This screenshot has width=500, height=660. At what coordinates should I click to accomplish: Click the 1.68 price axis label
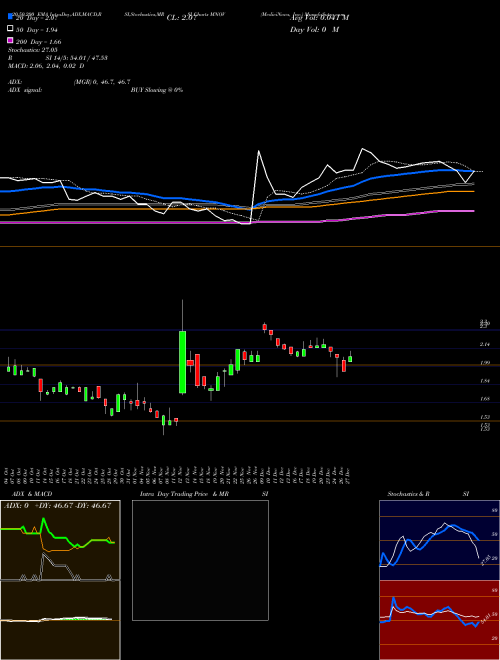(485, 398)
